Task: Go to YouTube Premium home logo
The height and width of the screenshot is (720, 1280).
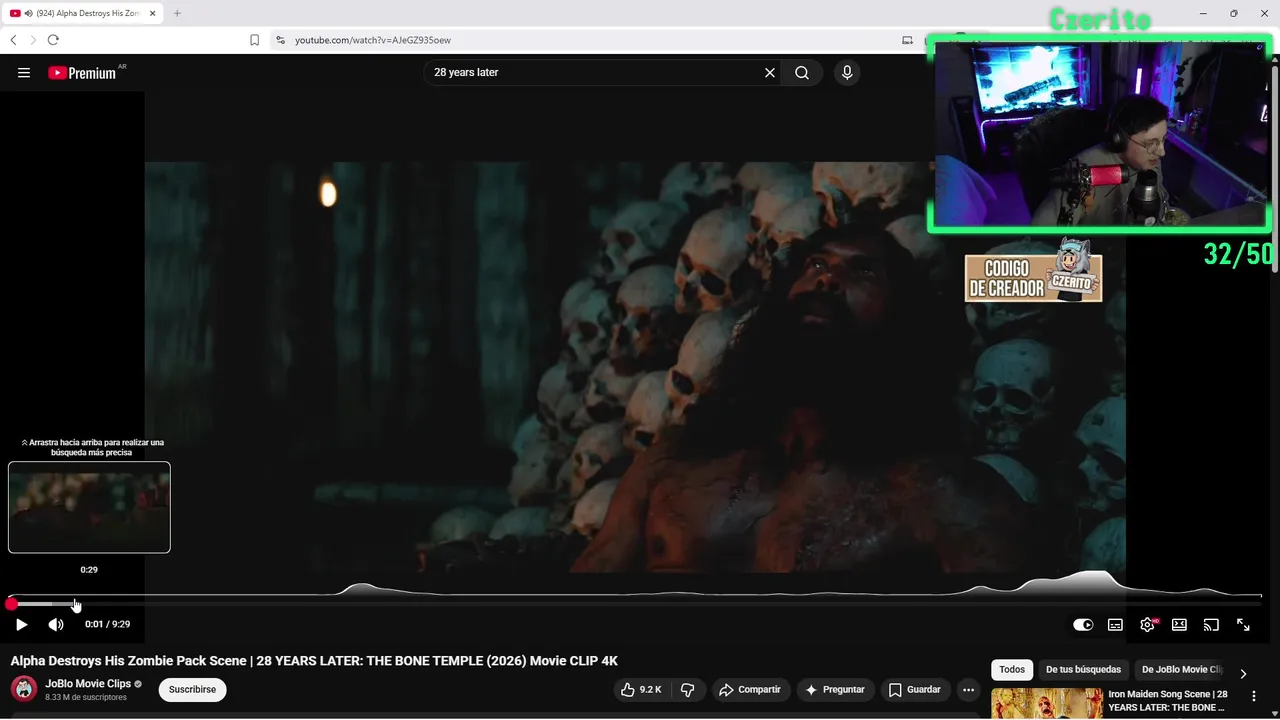Action: click(x=83, y=72)
